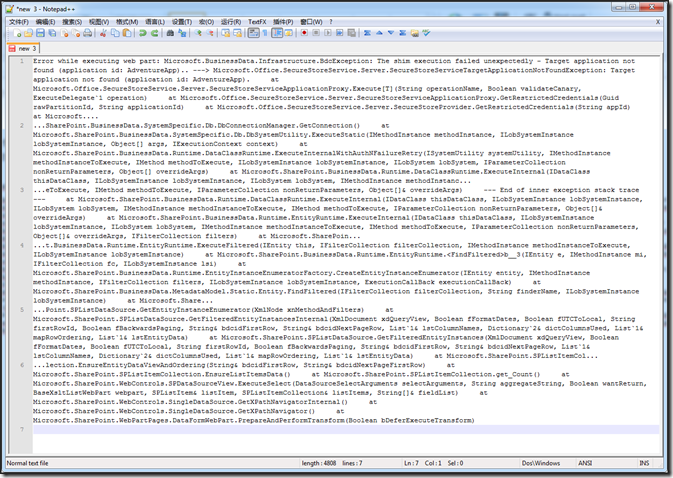The height and width of the screenshot is (478, 673).
Task: Open the 窗口(W) menu
Action: [311, 22]
